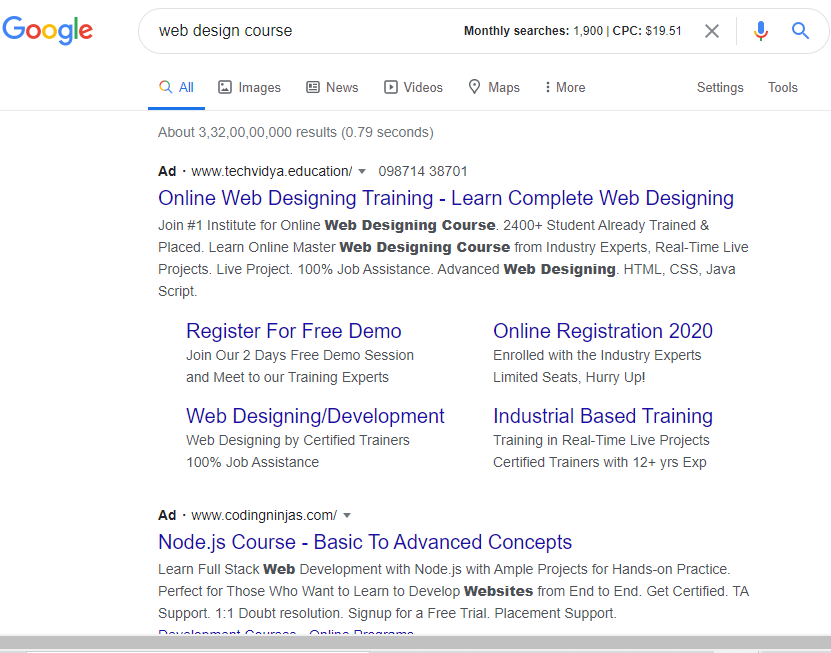Screen dimensions: 831x653
Task: Click Enrolled with the Industry Experts text
Action: (597, 355)
